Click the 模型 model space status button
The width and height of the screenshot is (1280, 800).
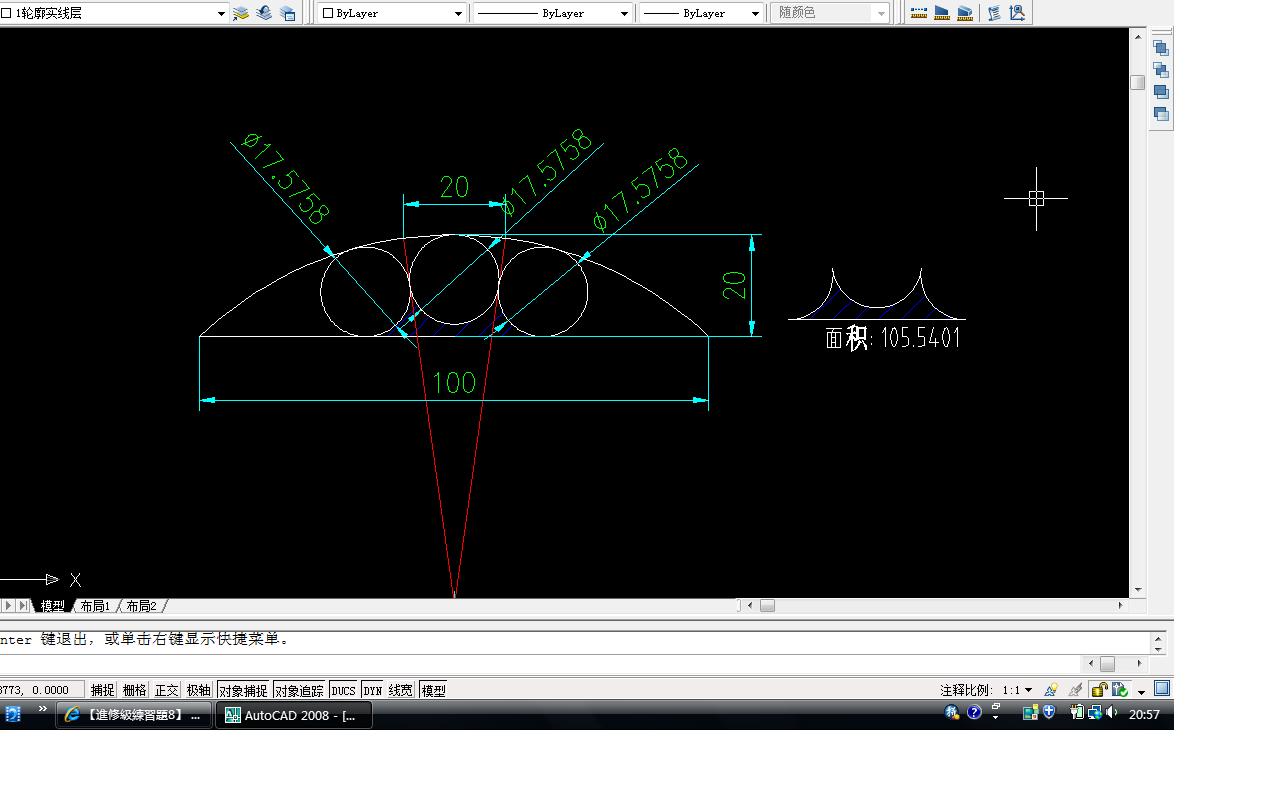point(433,690)
